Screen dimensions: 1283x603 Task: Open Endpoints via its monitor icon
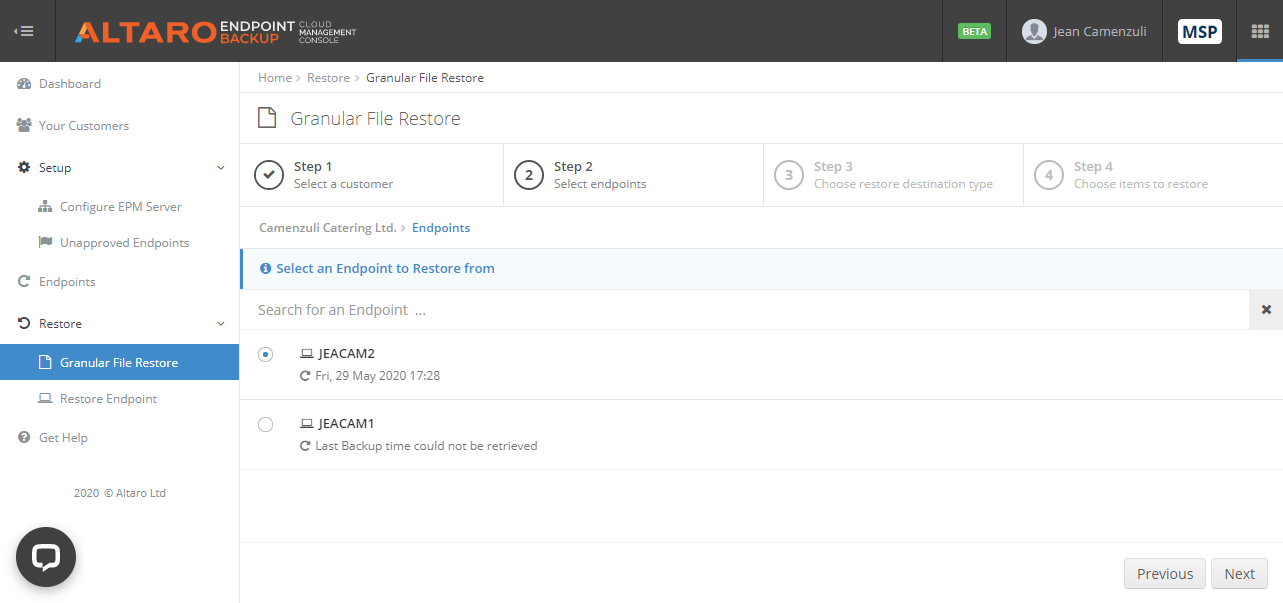point(22,281)
